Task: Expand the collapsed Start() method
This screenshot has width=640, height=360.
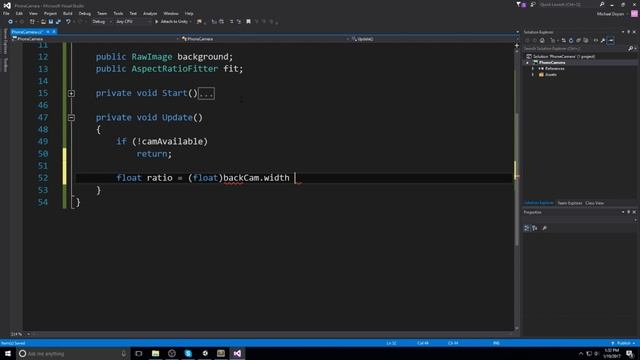Action: [71, 93]
